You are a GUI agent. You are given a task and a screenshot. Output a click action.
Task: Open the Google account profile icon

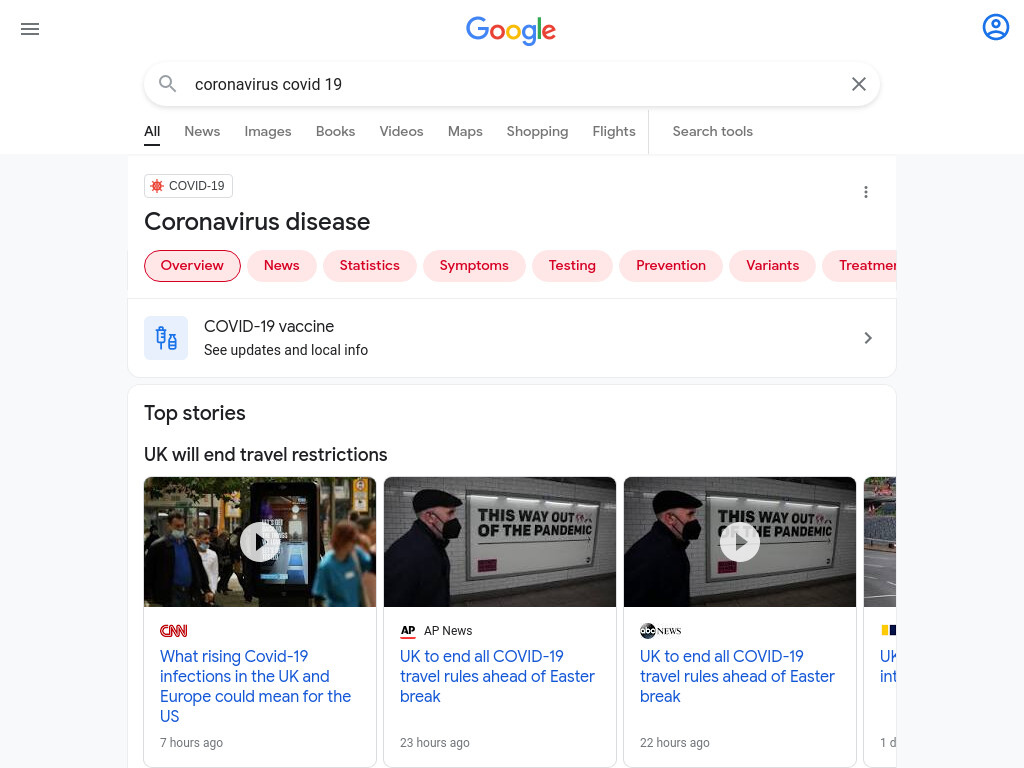pos(995,27)
